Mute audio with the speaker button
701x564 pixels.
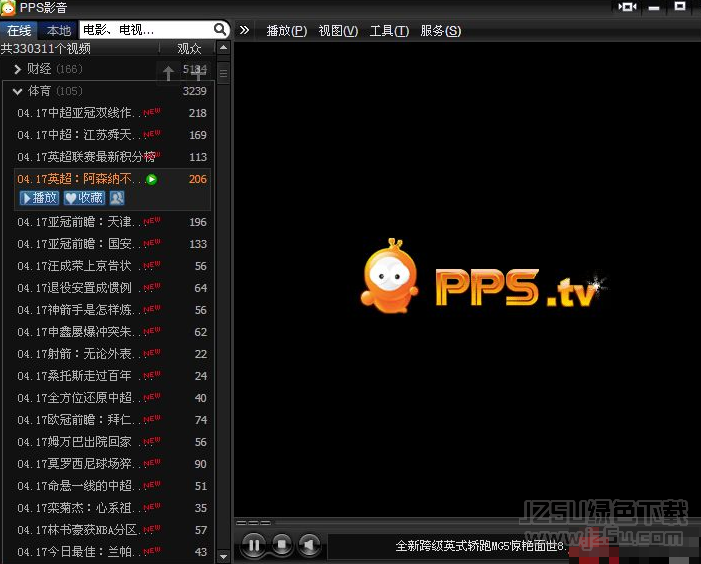[309, 545]
